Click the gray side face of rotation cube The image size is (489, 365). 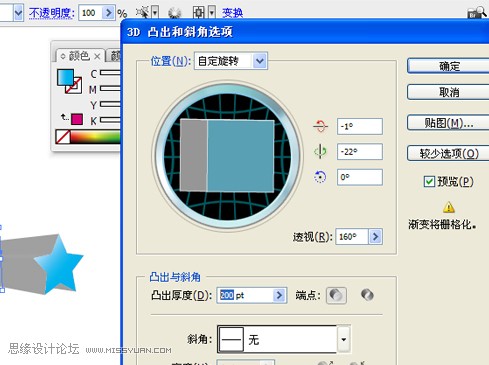pyautogui.click(x=194, y=155)
